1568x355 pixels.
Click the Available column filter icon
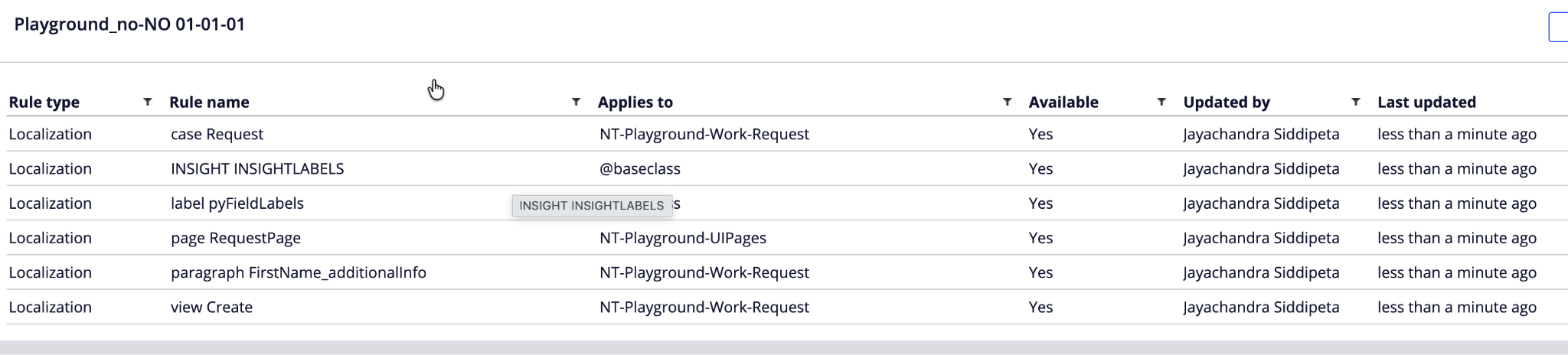pyautogui.click(x=1161, y=102)
